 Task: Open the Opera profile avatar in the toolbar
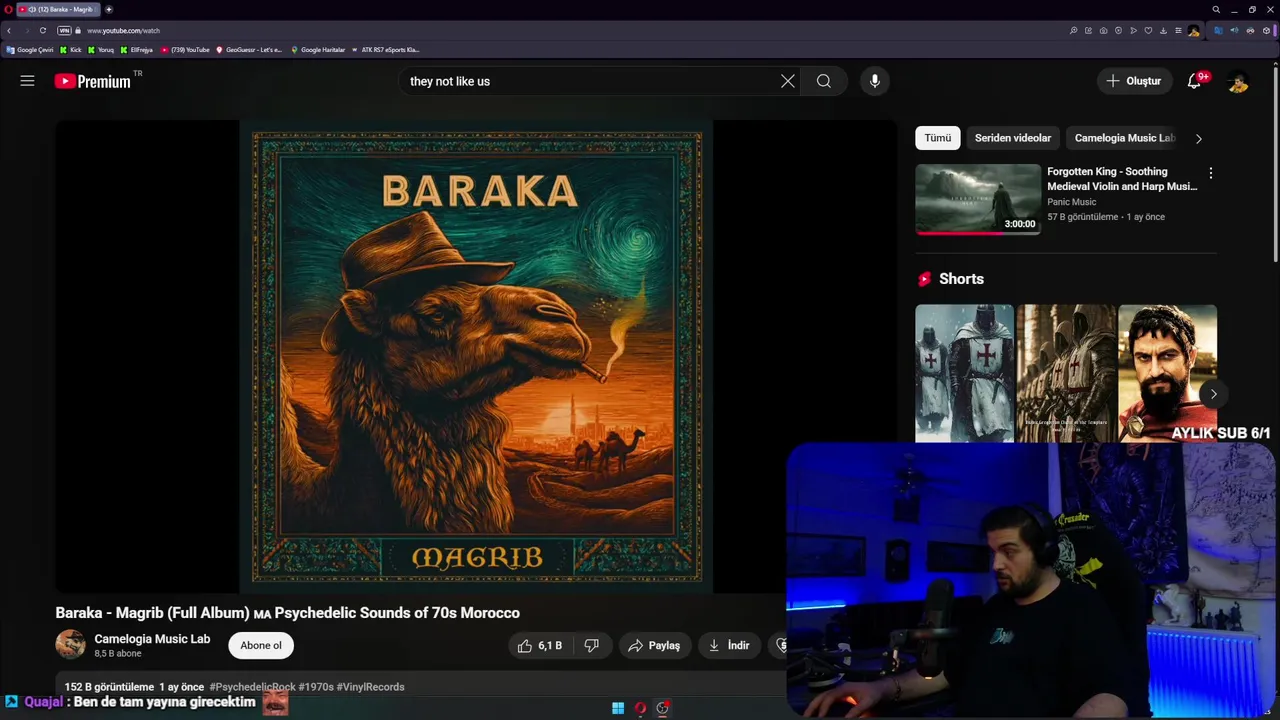point(1193,30)
